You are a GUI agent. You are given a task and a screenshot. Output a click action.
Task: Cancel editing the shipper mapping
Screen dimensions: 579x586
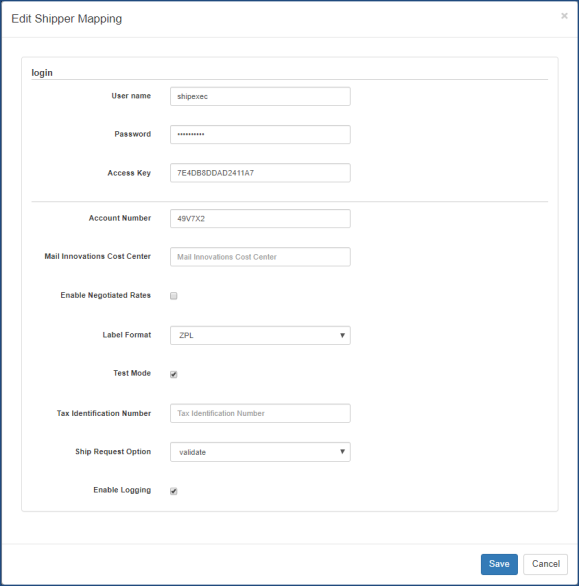click(545, 564)
